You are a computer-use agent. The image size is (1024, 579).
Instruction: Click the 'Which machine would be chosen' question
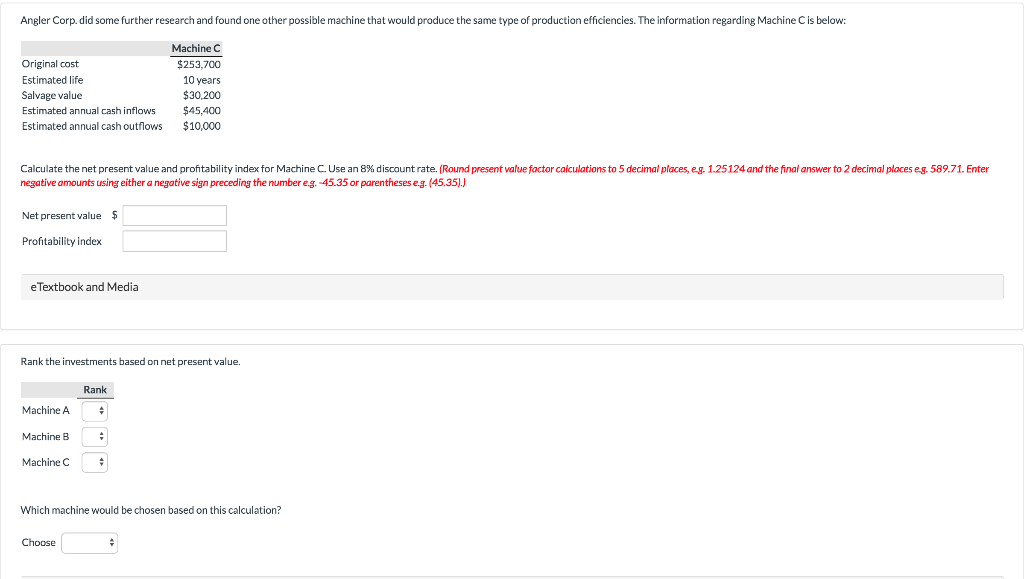pos(151,510)
